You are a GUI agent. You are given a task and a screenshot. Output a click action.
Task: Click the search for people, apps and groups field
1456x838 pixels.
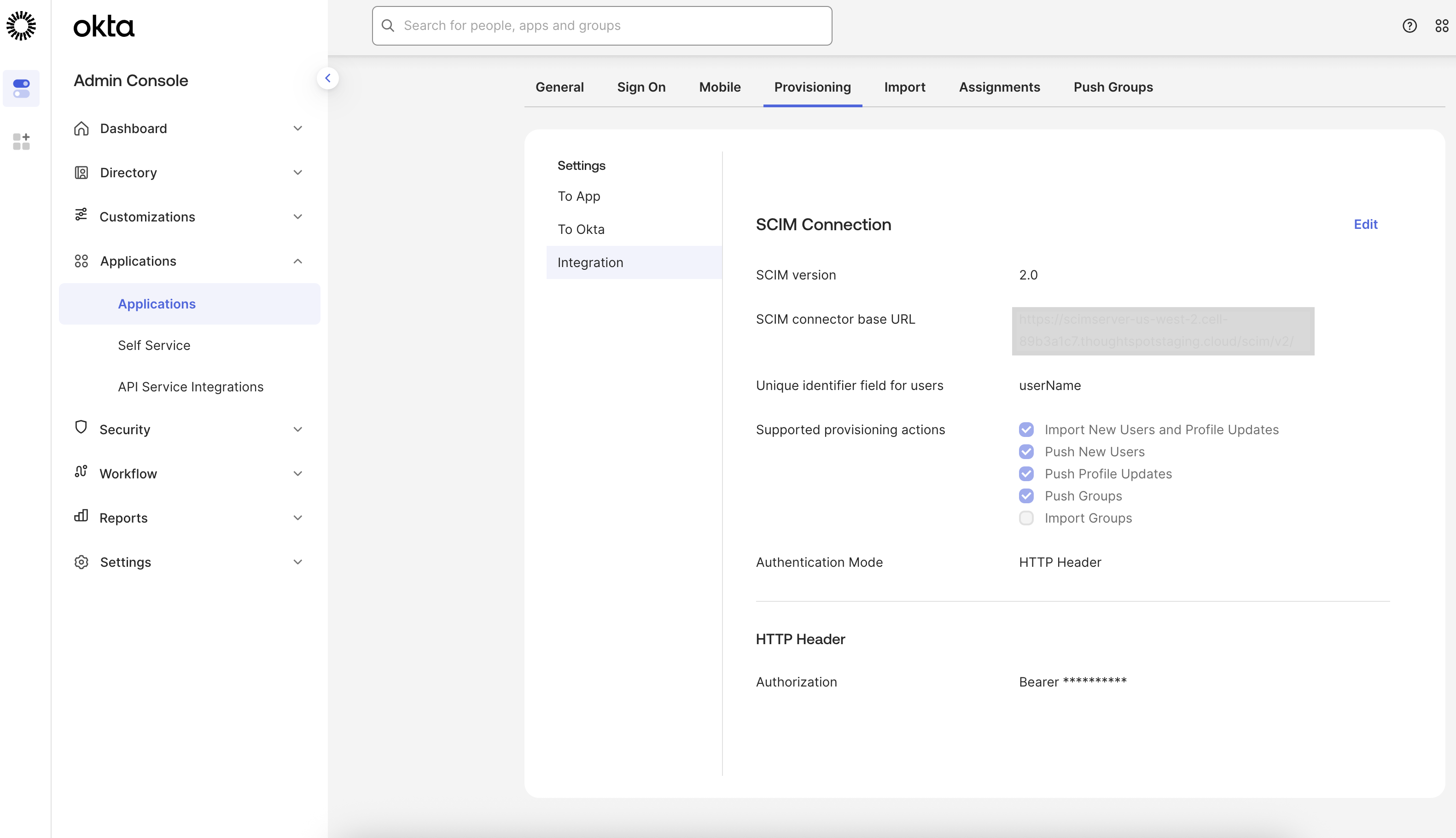point(601,25)
